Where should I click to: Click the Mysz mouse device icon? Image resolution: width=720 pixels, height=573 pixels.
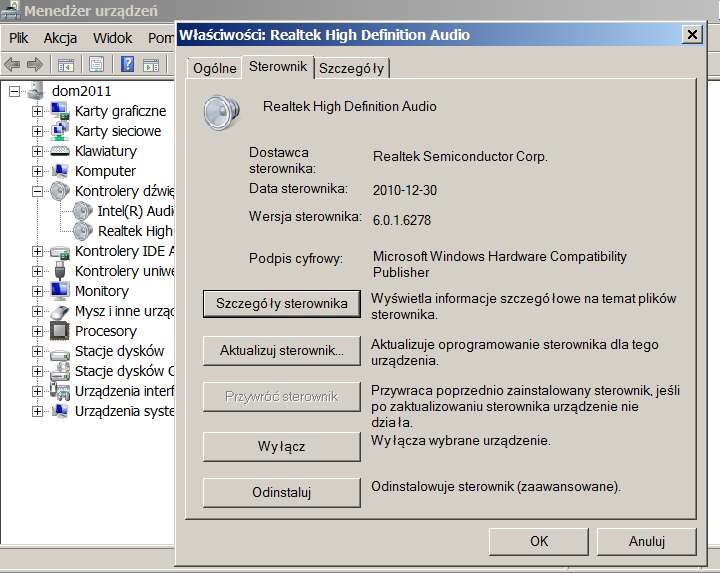point(60,312)
